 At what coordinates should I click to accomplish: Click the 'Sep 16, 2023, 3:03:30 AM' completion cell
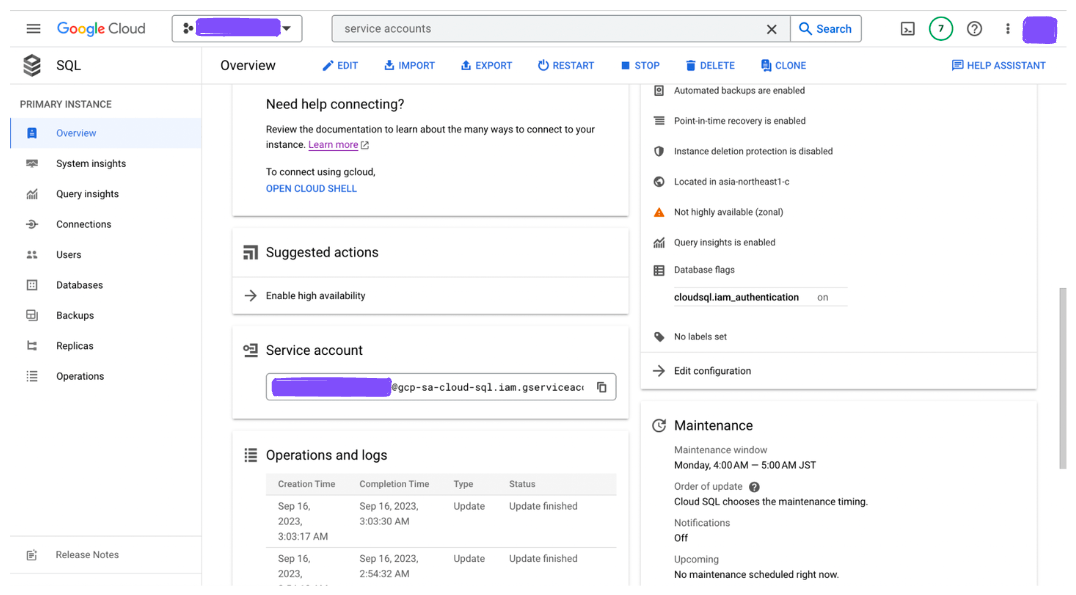coord(389,514)
